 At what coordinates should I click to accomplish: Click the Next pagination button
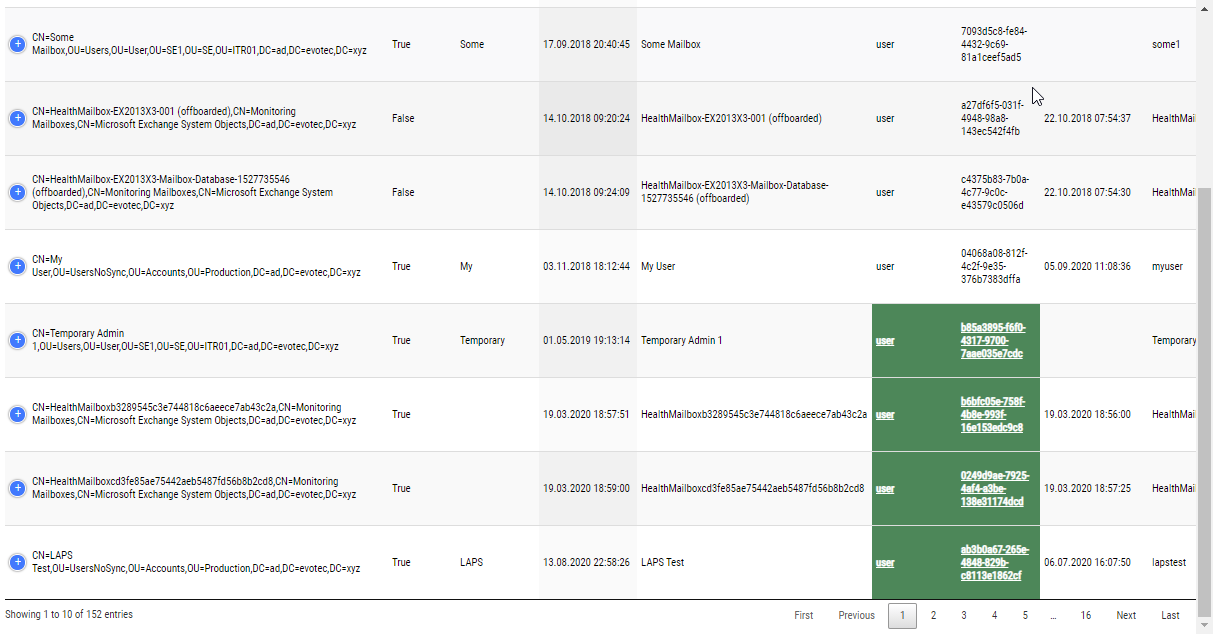coord(1126,615)
